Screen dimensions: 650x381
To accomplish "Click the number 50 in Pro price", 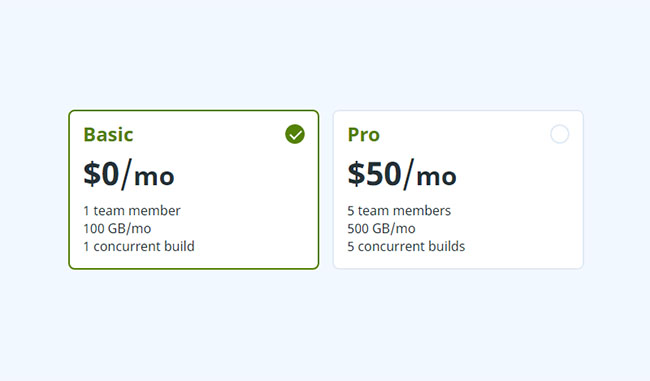I will pos(383,174).
